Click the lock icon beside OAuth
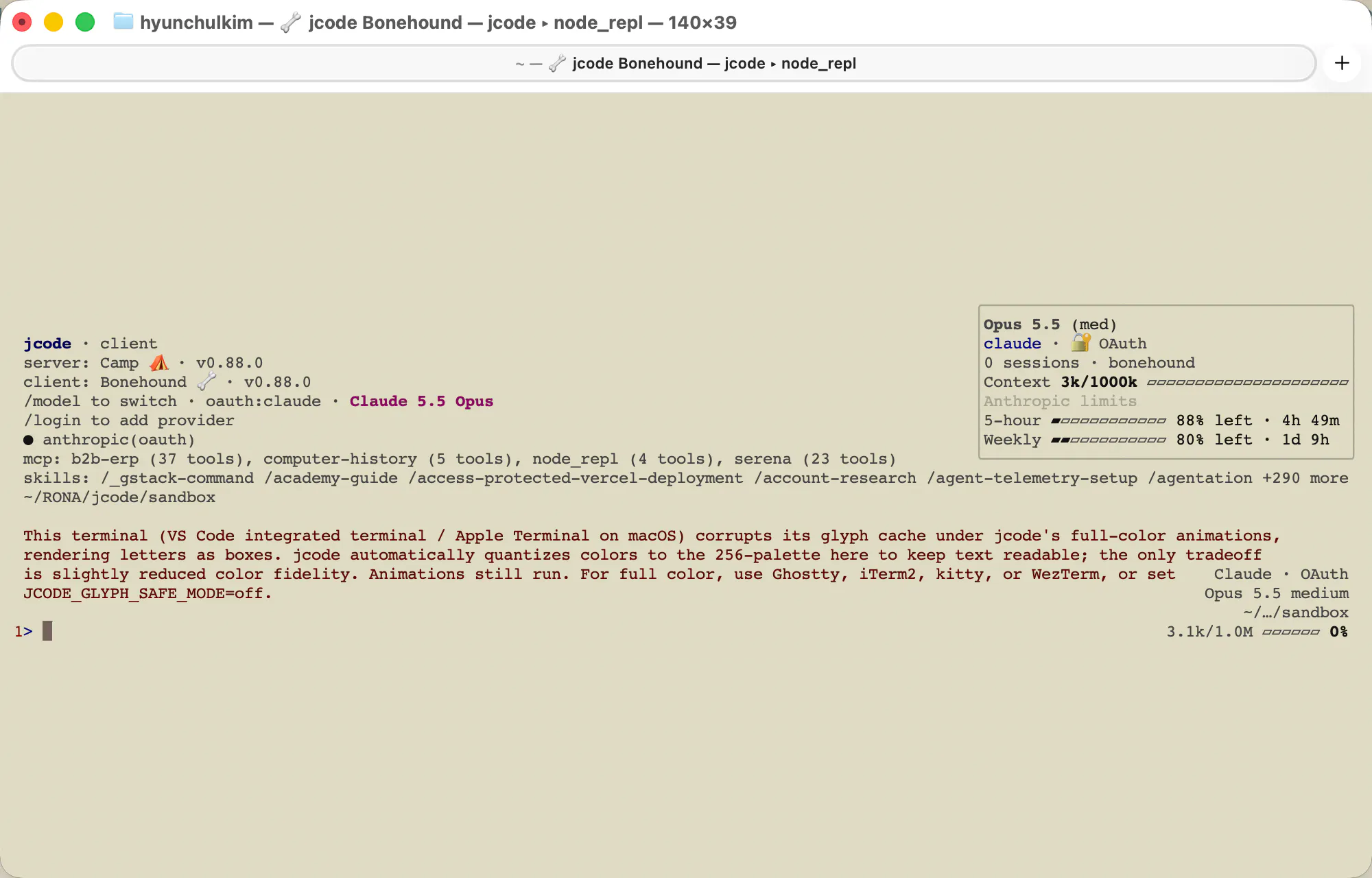This screenshot has width=1372, height=878. click(1081, 343)
